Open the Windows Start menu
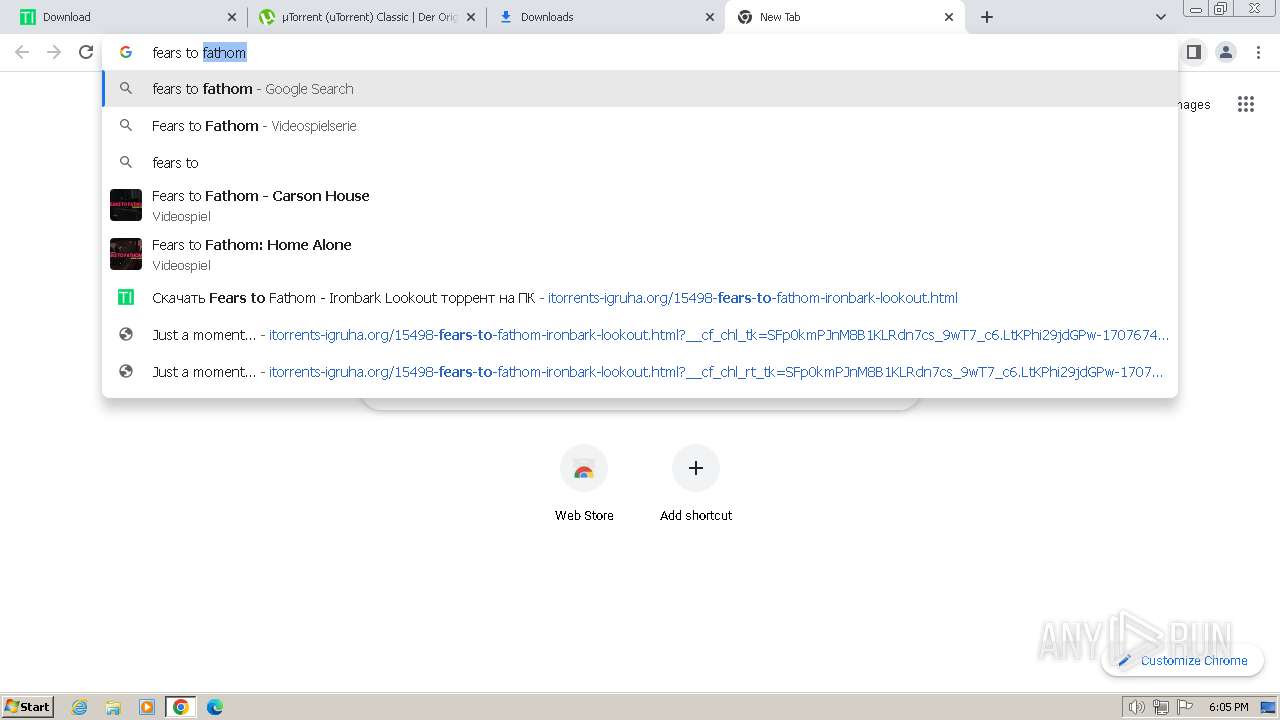Screen dimensions: 1280x720 [28, 706]
